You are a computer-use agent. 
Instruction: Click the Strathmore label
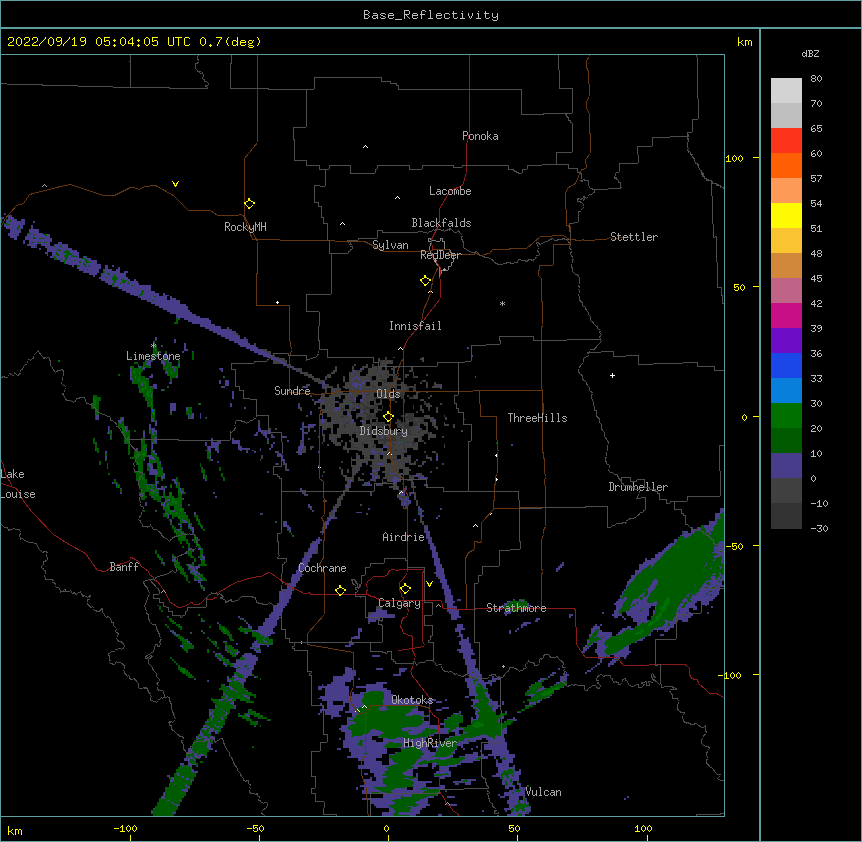516,608
